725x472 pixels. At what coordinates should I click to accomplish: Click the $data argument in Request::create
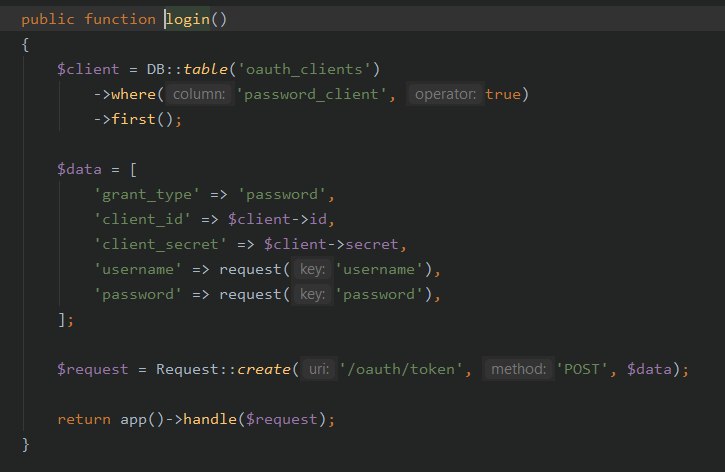649,369
